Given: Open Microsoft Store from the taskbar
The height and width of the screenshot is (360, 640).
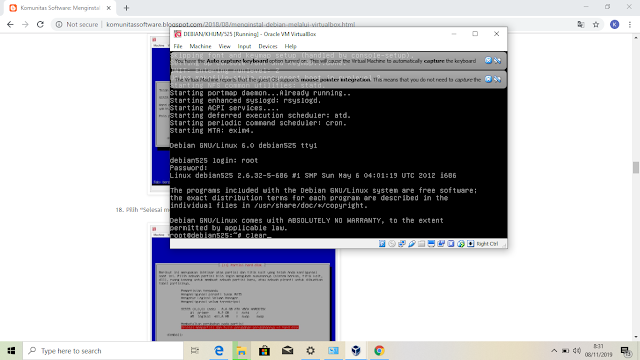Looking at the screenshot, I should (264, 351).
